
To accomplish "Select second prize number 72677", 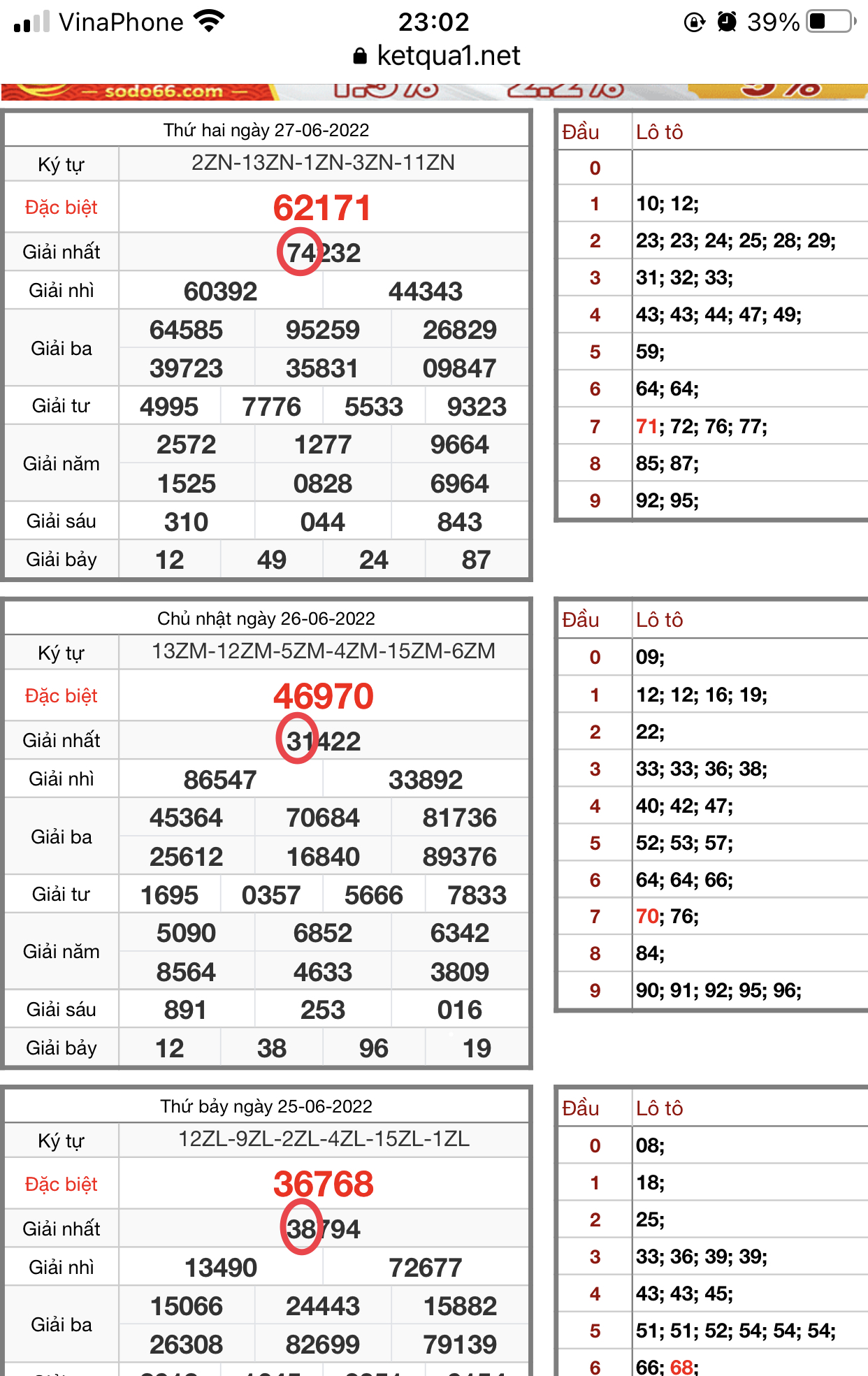I will point(426,1268).
